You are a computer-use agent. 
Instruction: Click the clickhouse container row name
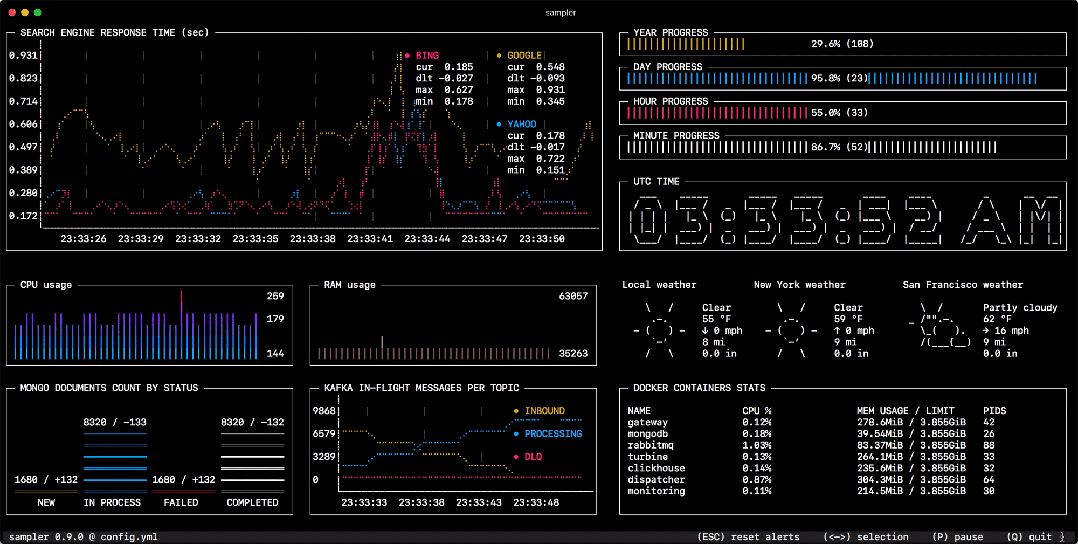(657, 468)
